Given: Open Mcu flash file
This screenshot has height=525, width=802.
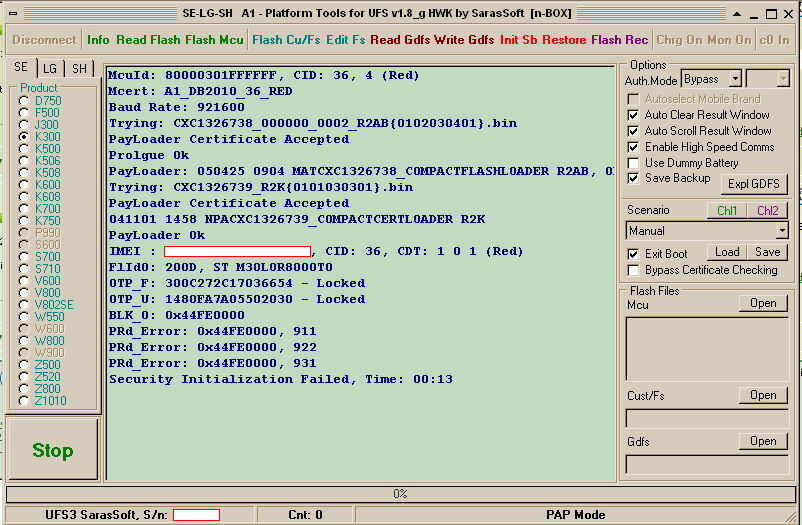Looking at the screenshot, I should point(763,303).
